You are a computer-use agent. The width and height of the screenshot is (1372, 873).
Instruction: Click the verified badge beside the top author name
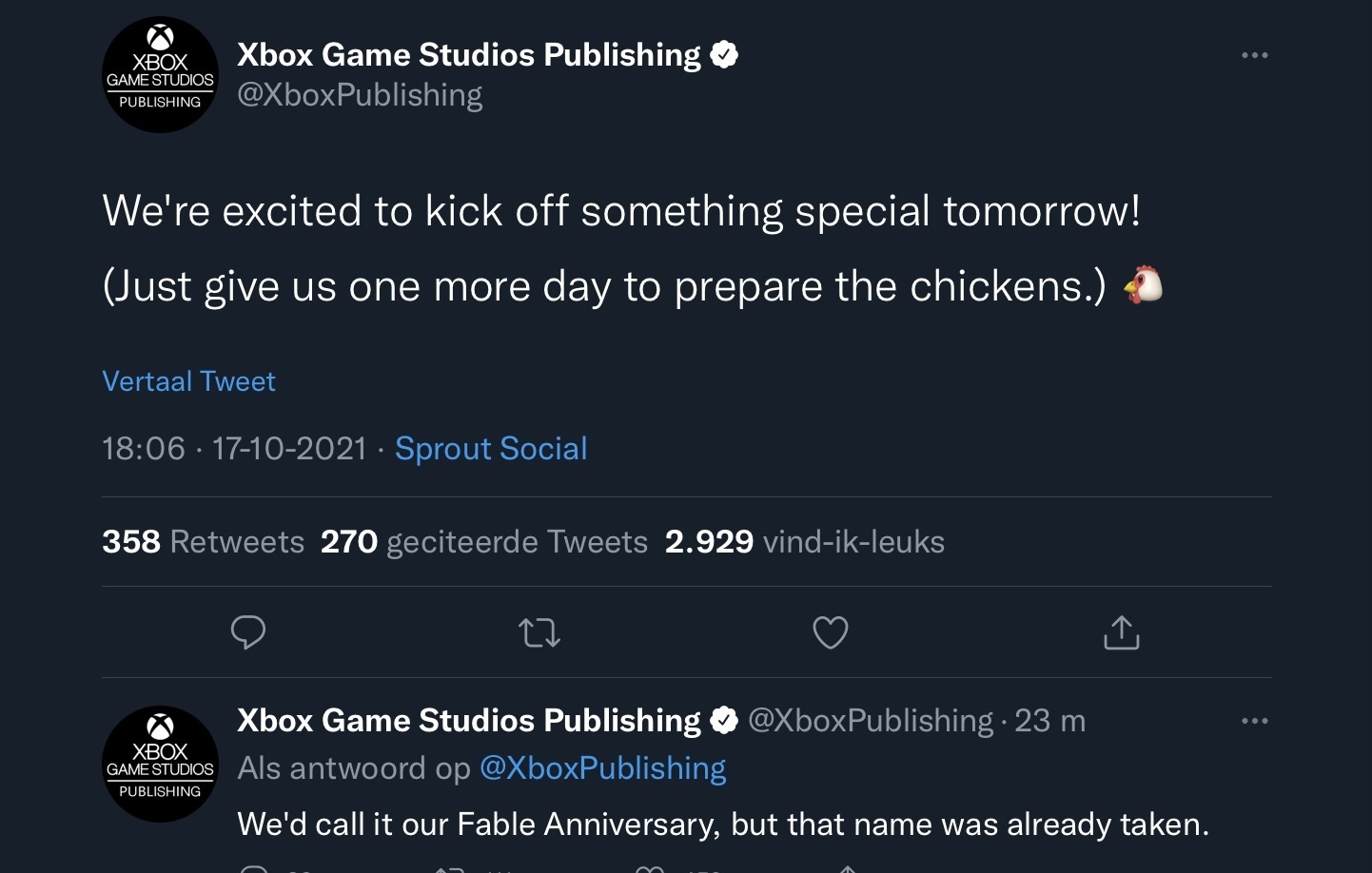pos(725,55)
